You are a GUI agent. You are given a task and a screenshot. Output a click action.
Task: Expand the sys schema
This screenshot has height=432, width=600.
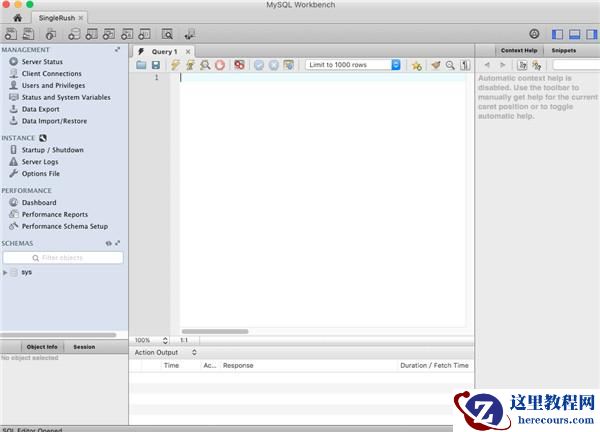click(x=5, y=272)
